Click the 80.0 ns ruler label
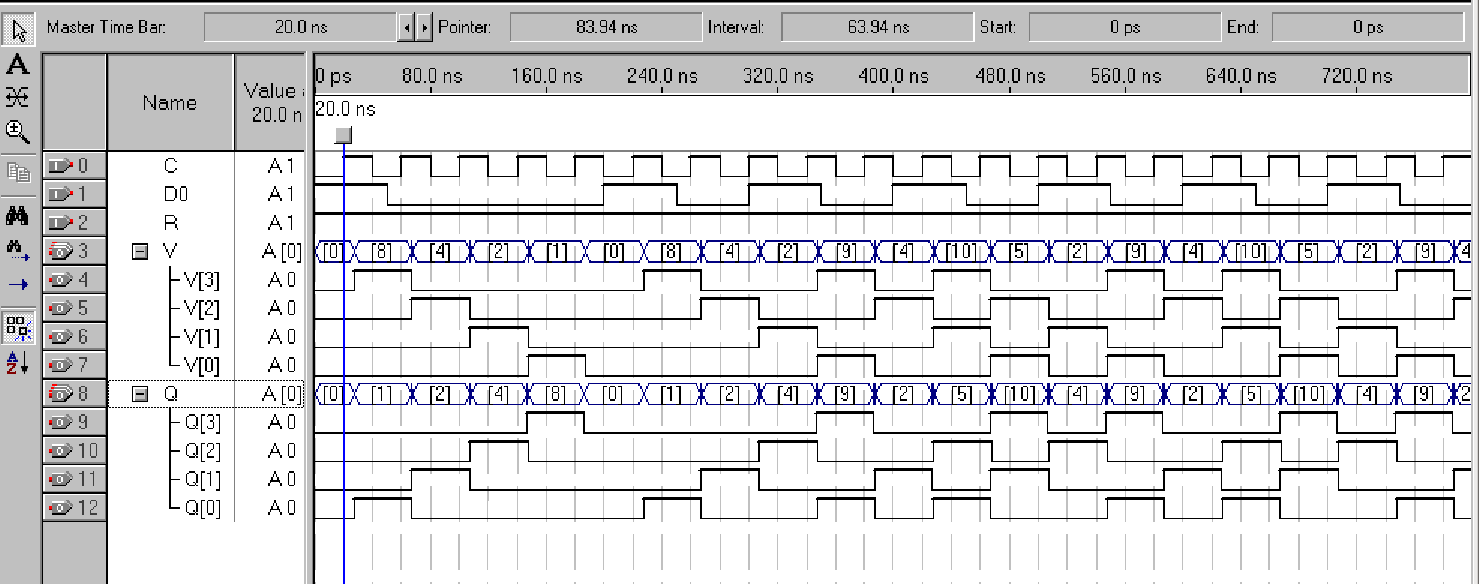Screen dimensions: 1479x584 432,76
